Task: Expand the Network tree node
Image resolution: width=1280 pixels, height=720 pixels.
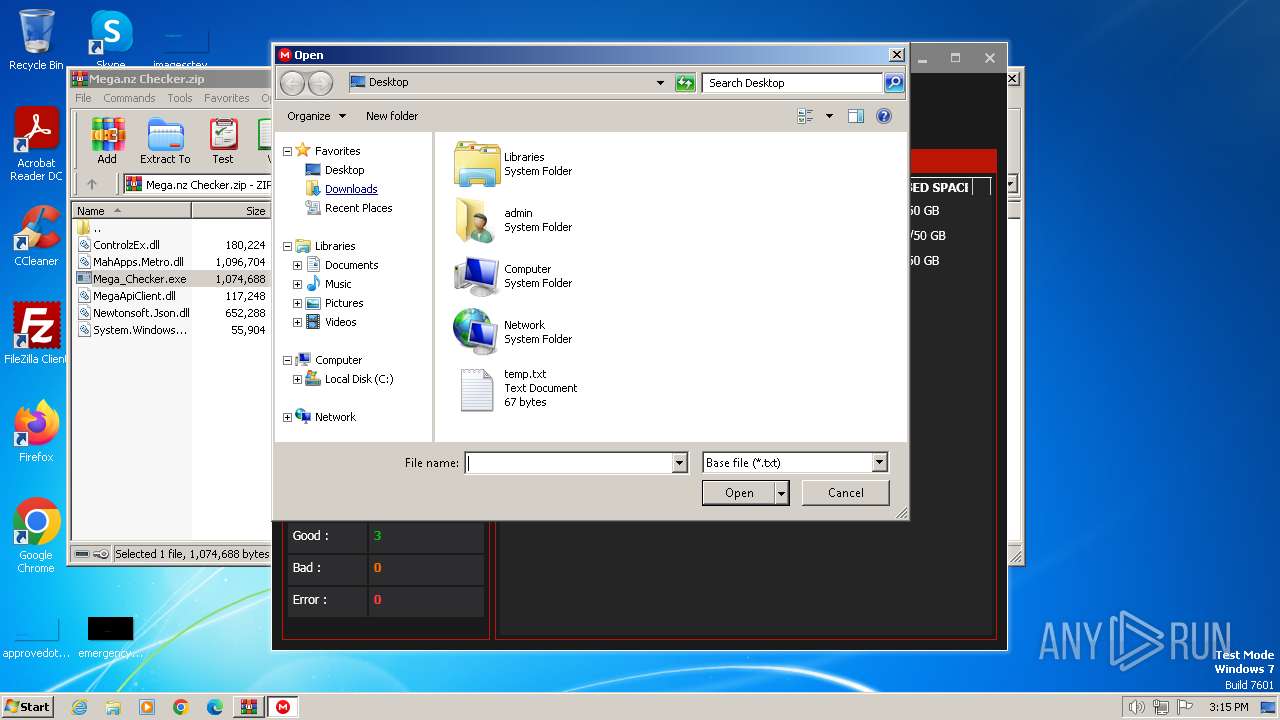Action: click(288, 417)
